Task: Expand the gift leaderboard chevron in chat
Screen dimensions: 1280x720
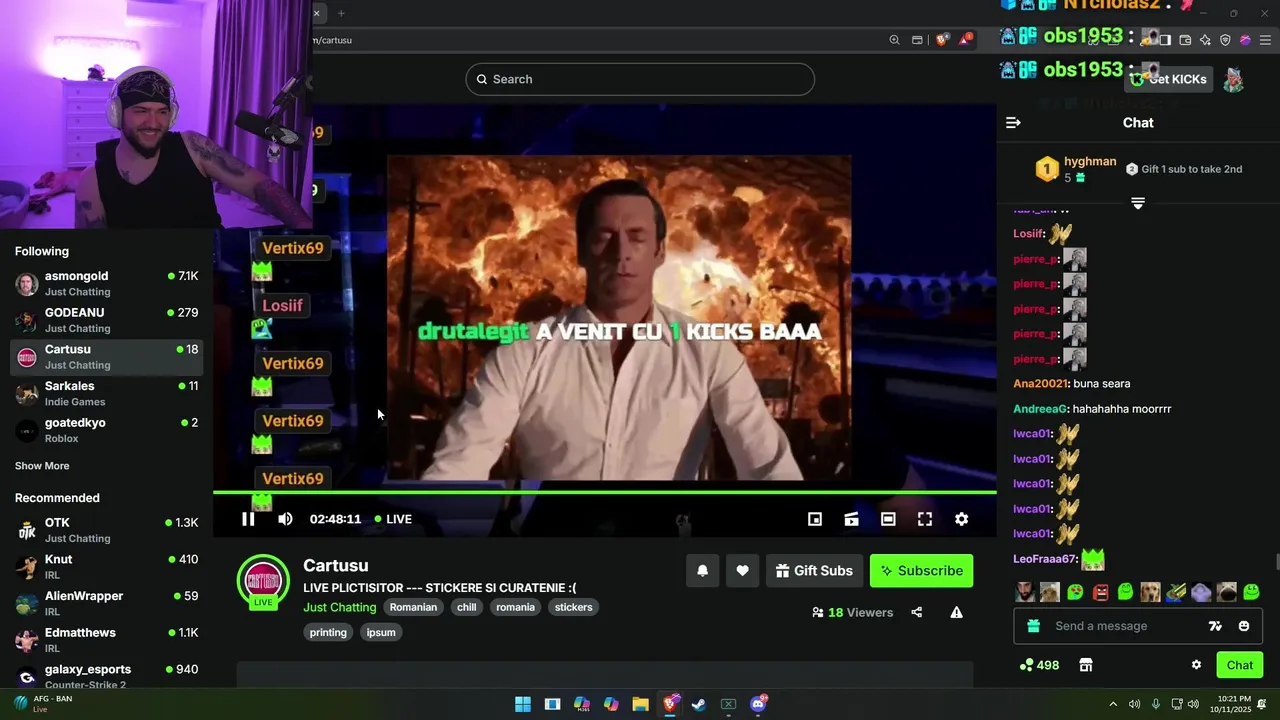Action: 1137,203
